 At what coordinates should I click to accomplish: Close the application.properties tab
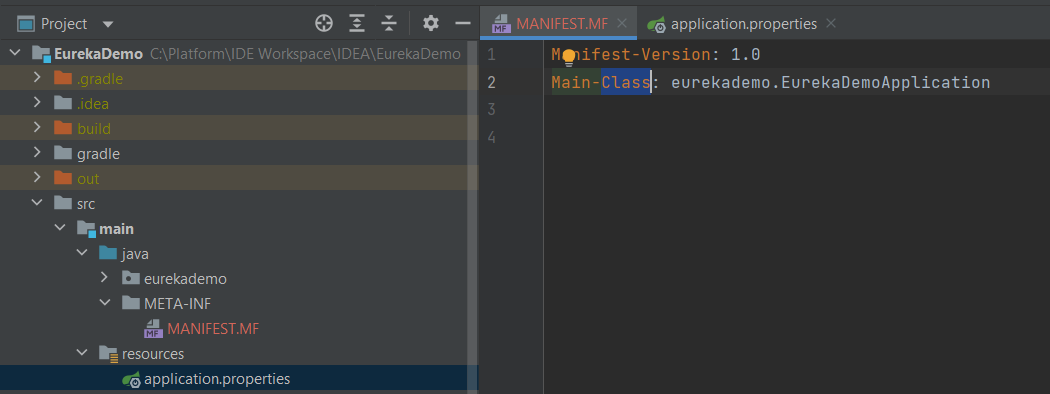tap(831, 23)
